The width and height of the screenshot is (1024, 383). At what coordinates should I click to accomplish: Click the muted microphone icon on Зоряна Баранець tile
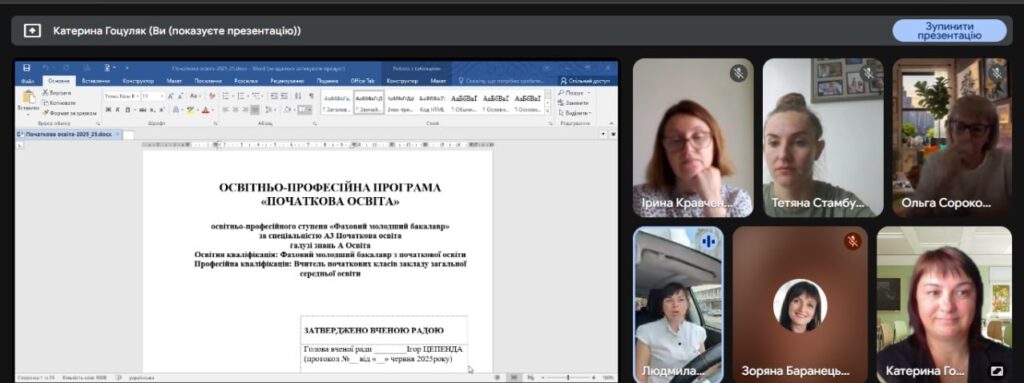click(852, 241)
